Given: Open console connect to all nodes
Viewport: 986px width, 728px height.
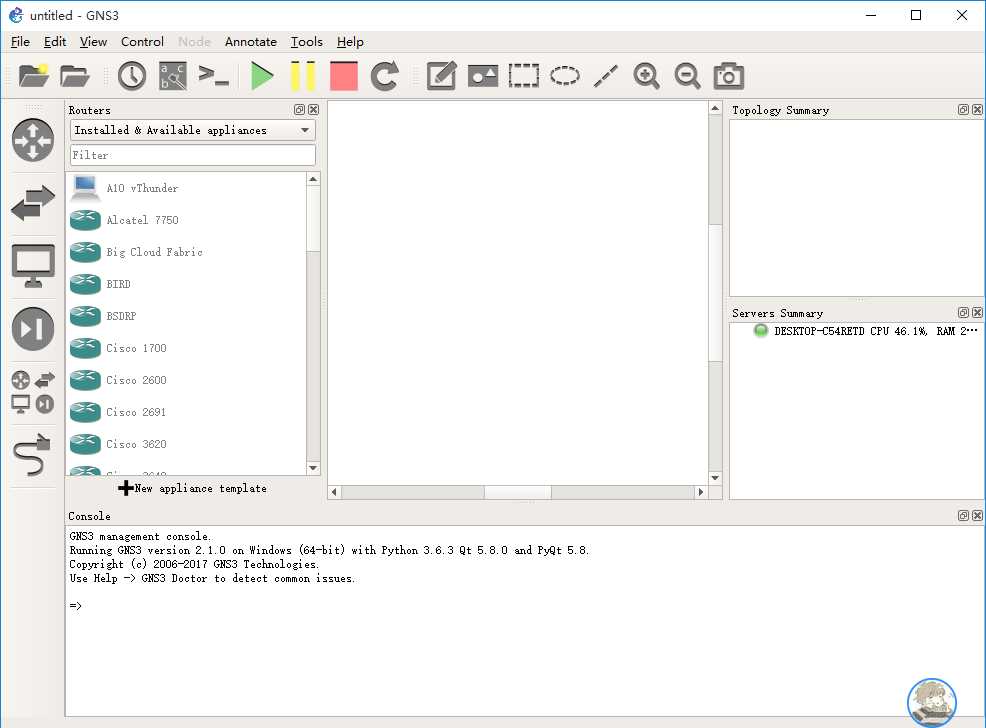Looking at the screenshot, I should click(x=214, y=76).
